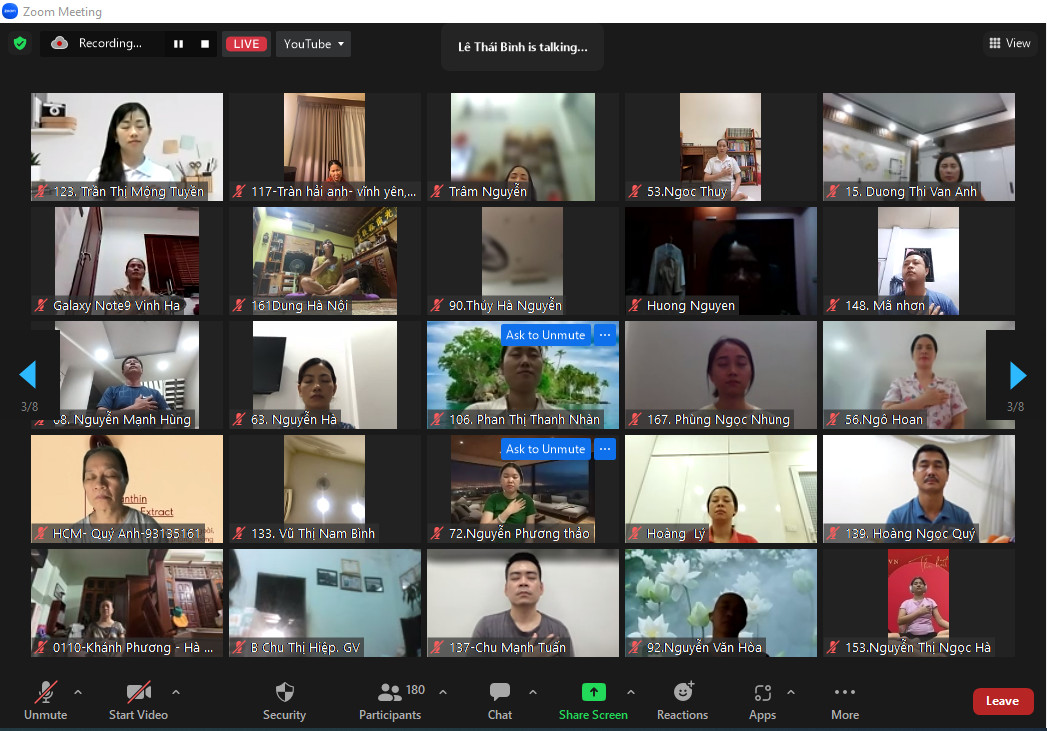Click name label 92.Nguyễn Văn Hòa

tap(704, 648)
